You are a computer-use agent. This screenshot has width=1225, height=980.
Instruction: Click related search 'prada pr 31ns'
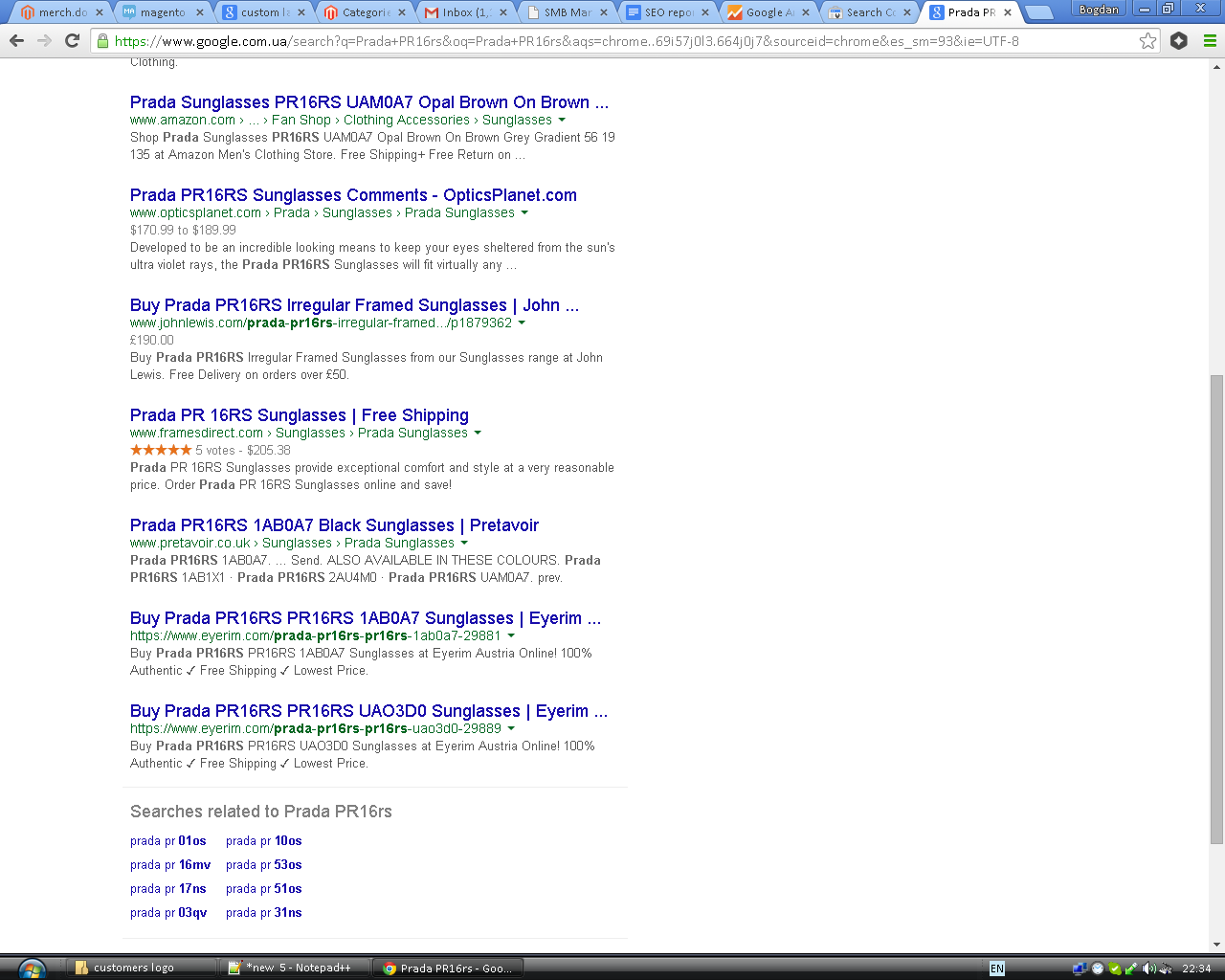[264, 913]
